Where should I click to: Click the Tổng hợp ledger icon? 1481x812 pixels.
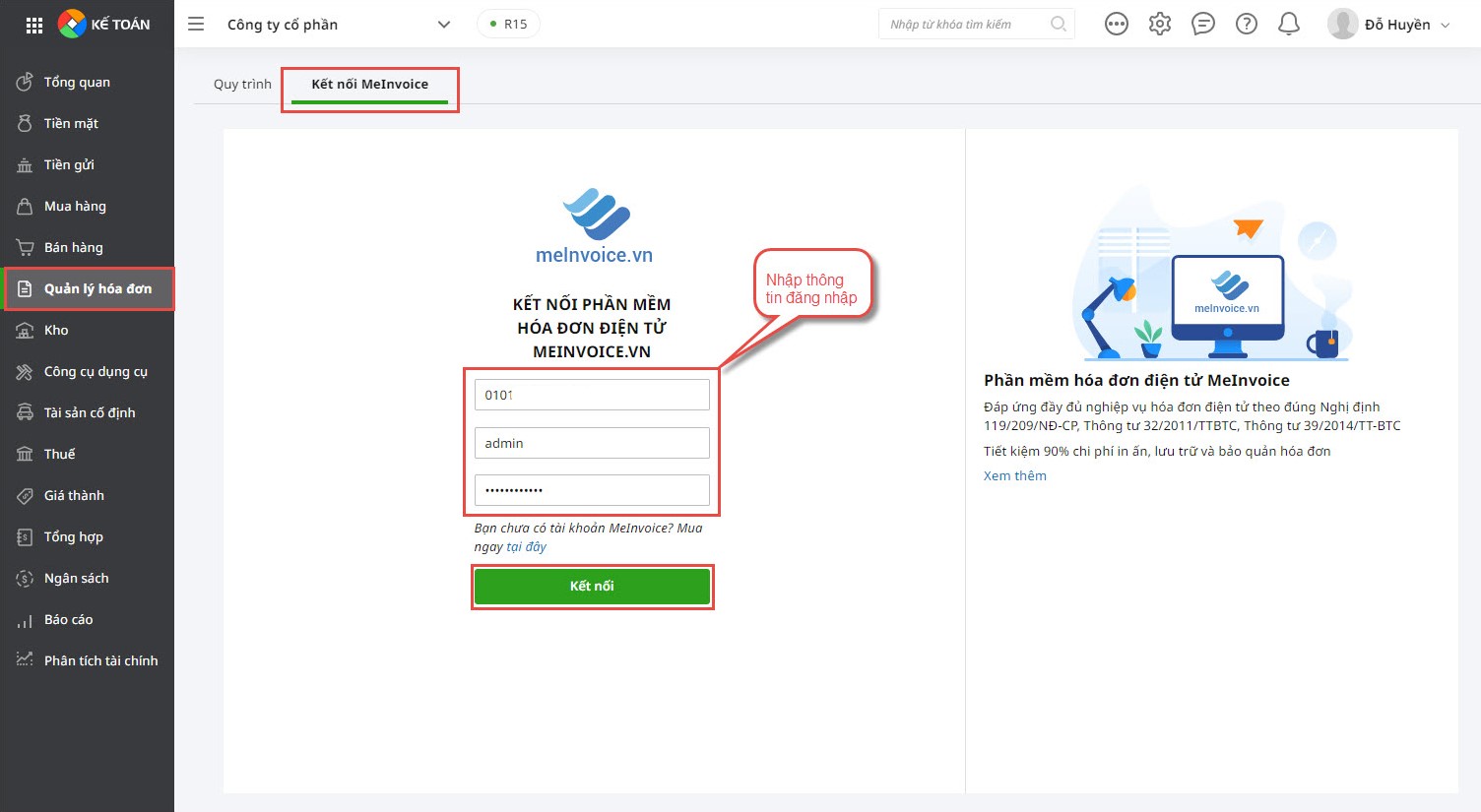tap(25, 537)
